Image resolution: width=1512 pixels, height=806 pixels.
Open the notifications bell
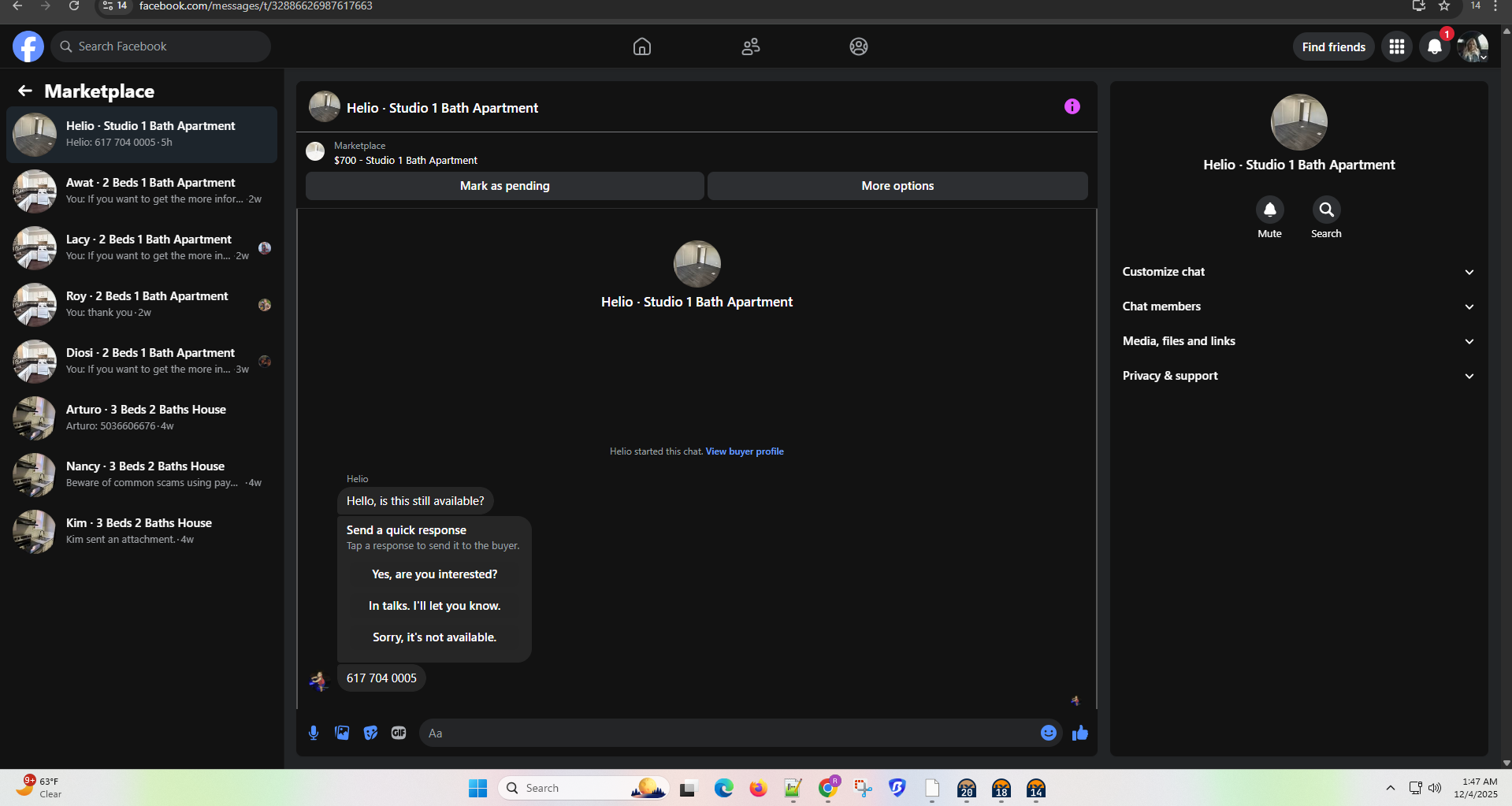pyautogui.click(x=1435, y=46)
